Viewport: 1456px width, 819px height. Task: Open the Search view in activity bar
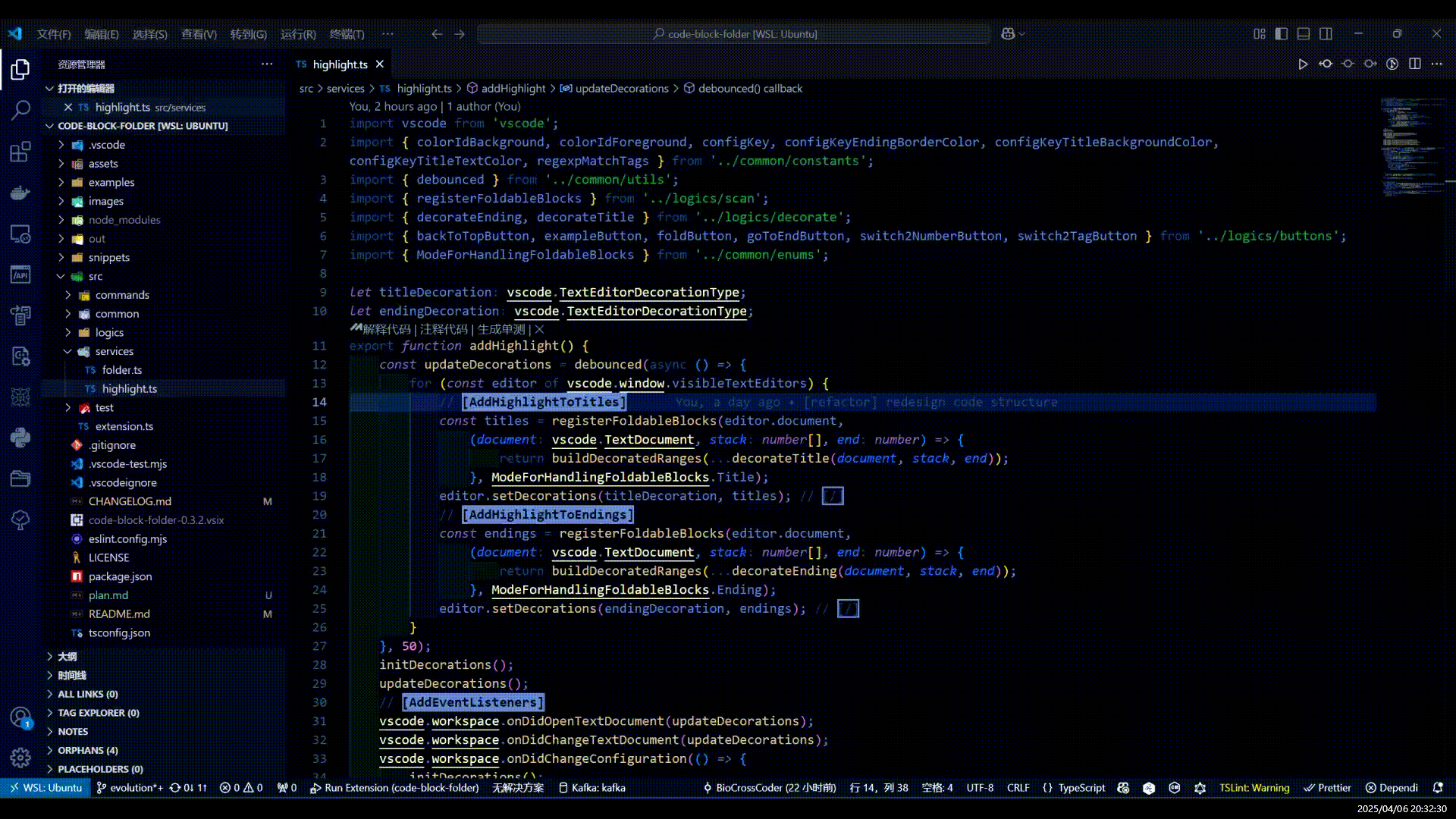(20, 110)
